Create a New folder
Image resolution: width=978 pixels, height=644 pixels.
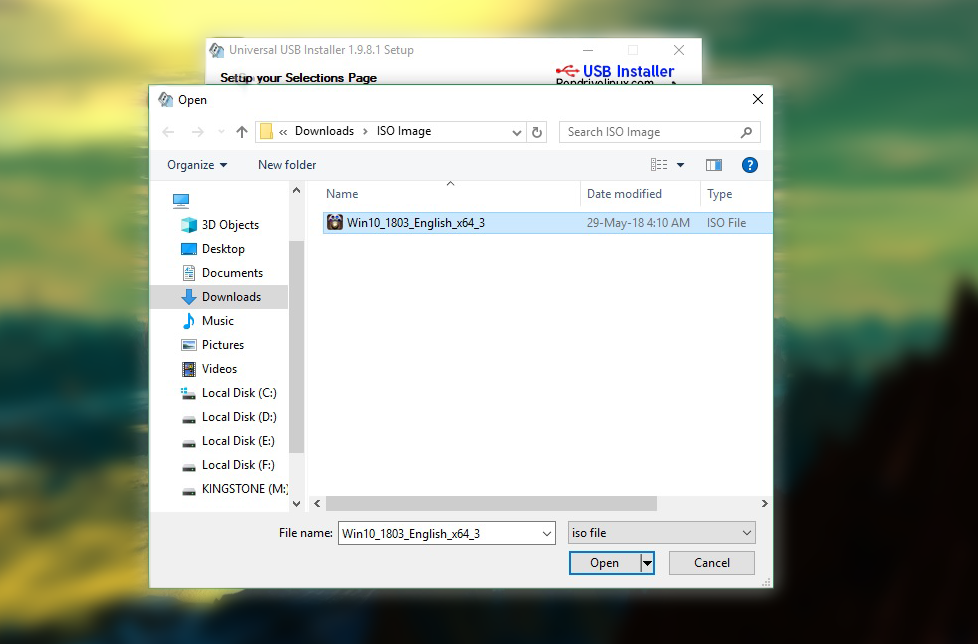coord(287,165)
